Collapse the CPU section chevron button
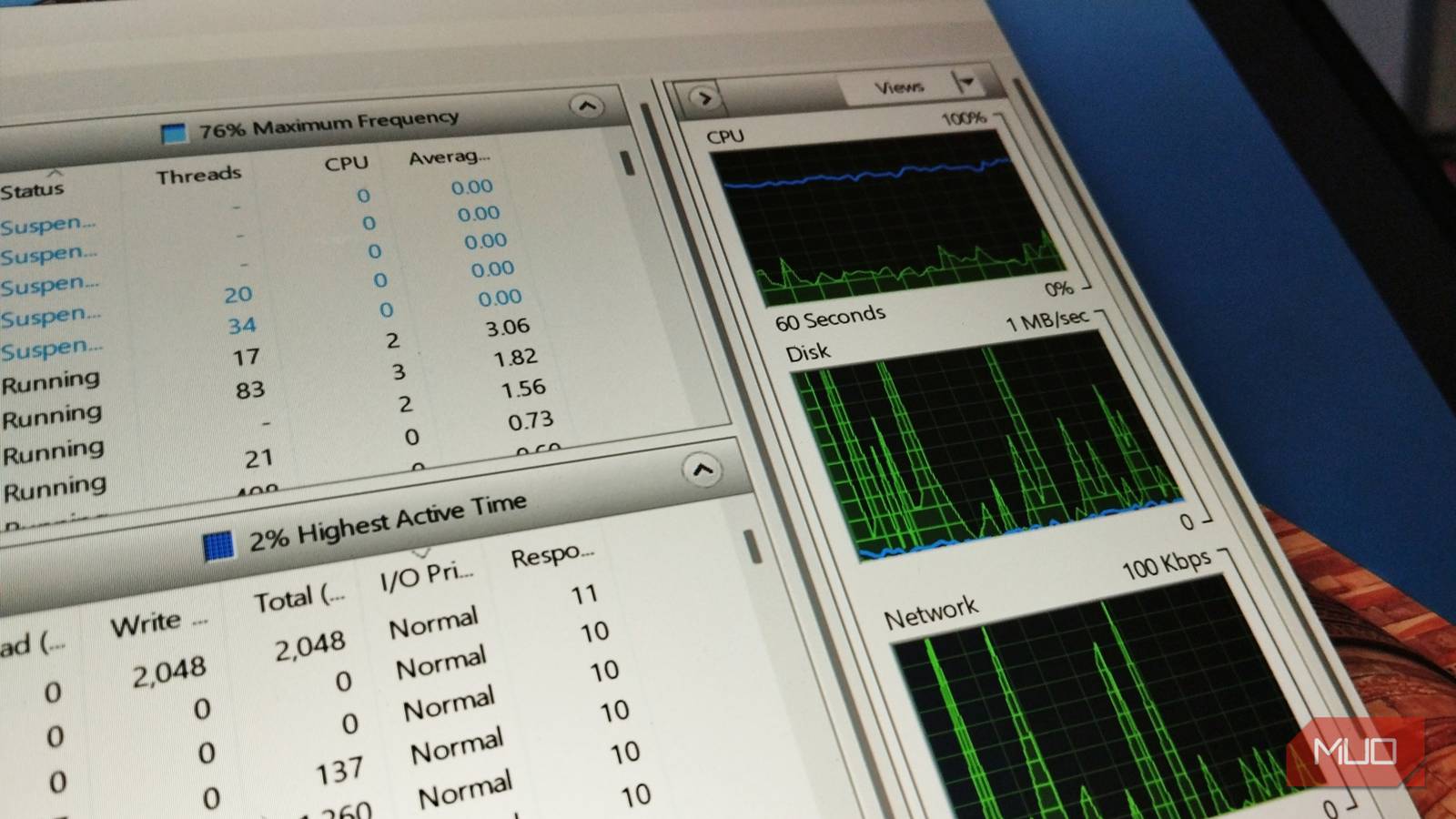1456x819 pixels. coord(587,106)
